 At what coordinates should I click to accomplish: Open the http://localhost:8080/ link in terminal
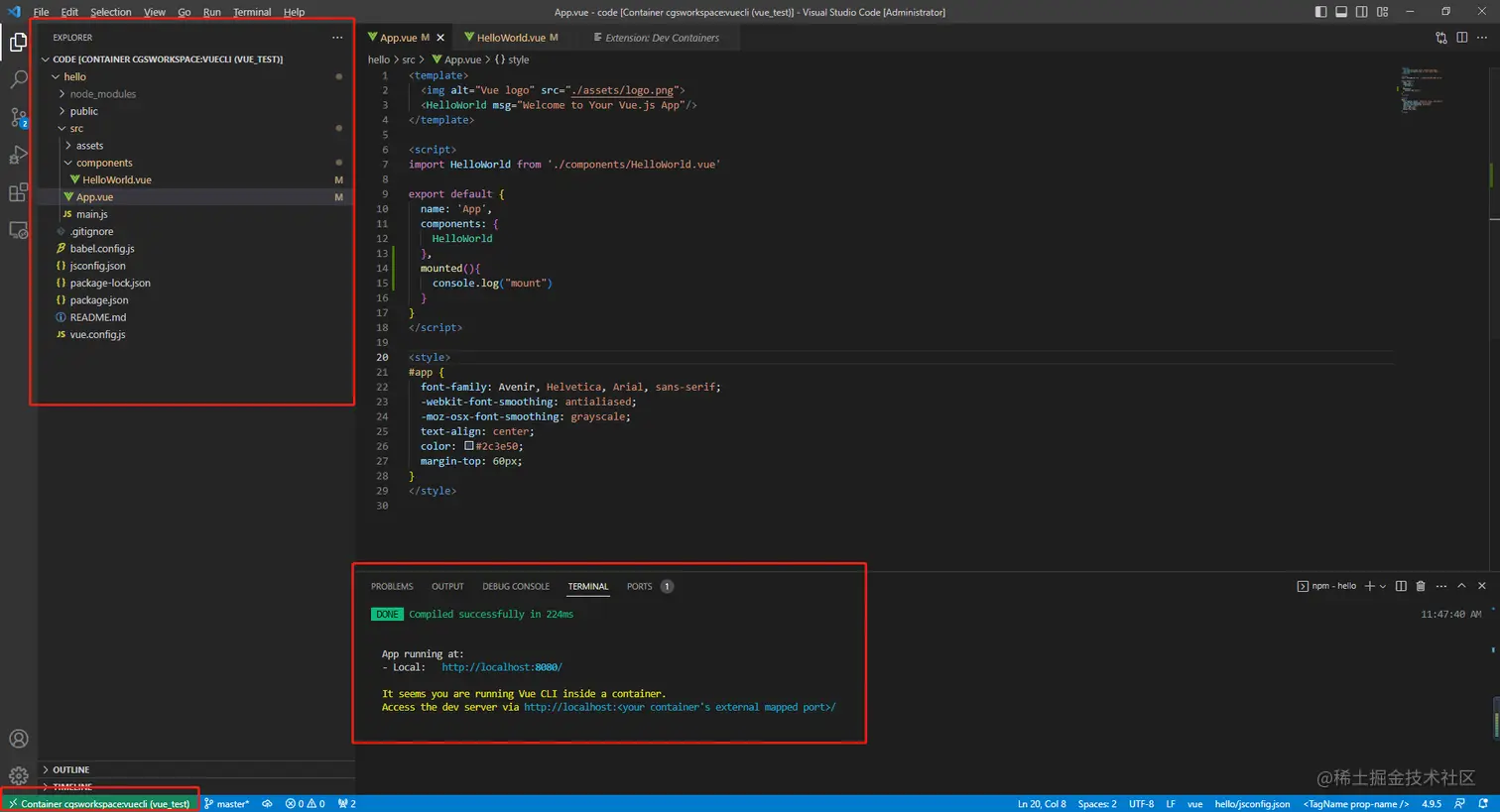[502, 667]
